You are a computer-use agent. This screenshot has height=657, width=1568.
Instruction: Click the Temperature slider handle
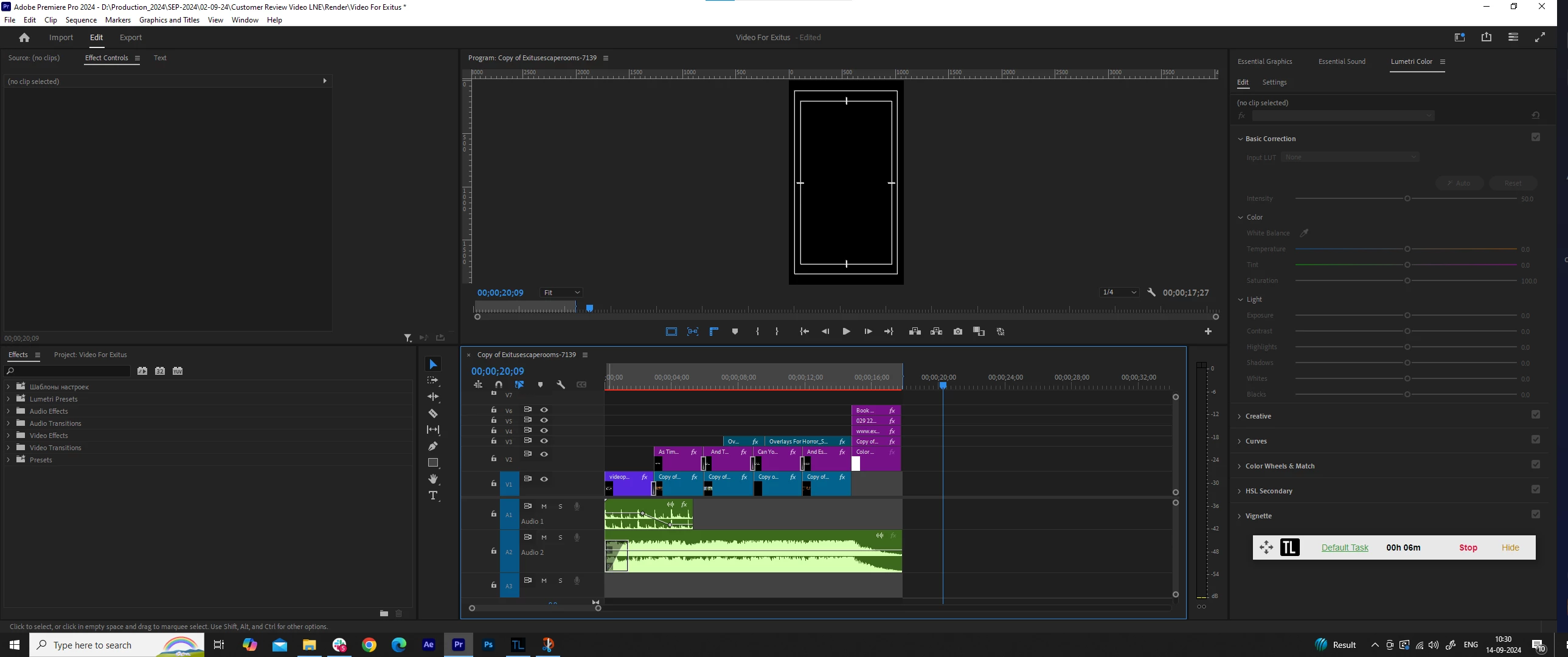(x=1407, y=249)
